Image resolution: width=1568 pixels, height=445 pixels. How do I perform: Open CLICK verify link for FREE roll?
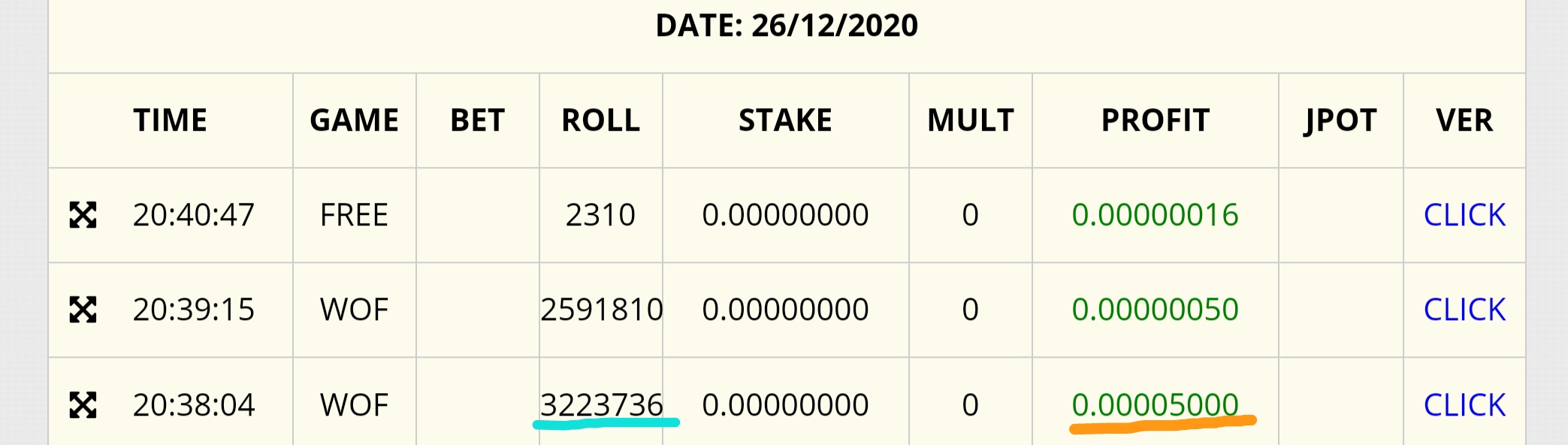point(1464,215)
